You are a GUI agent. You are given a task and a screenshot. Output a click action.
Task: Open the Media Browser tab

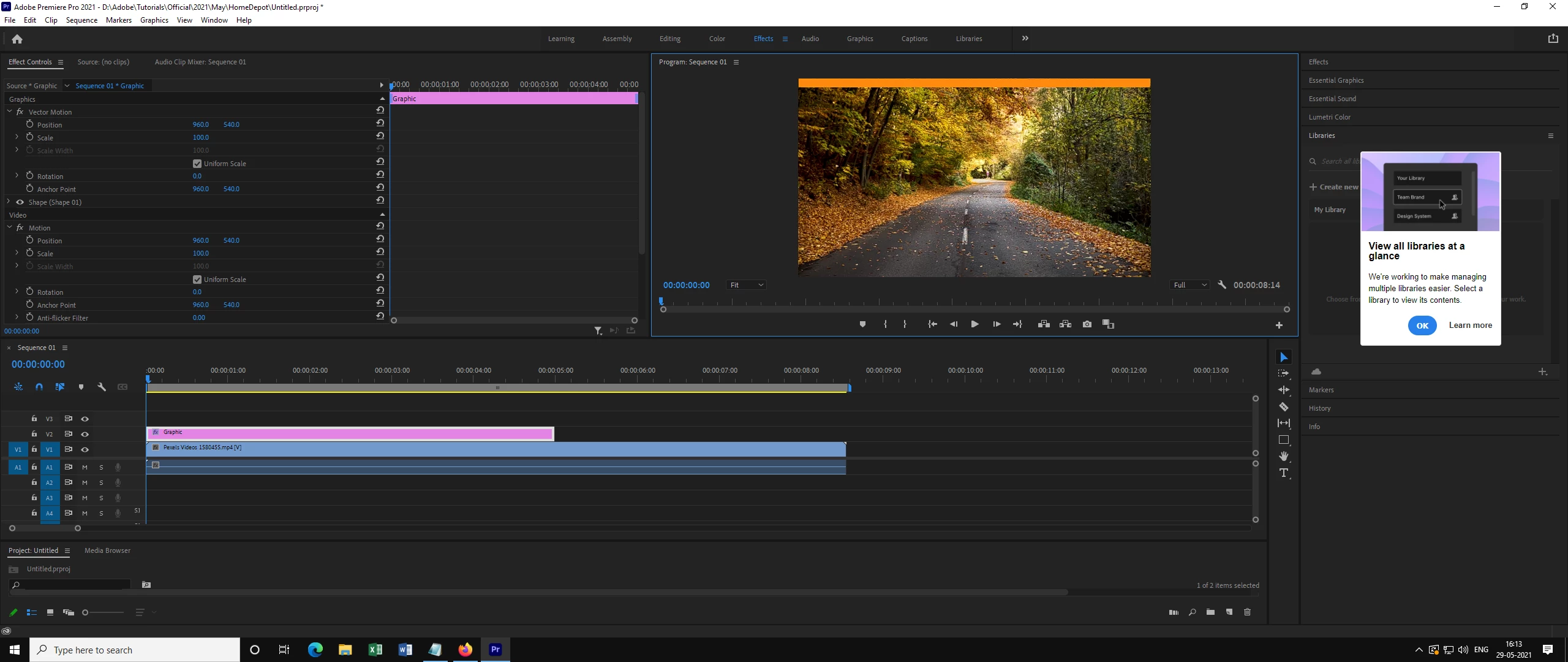tap(107, 550)
